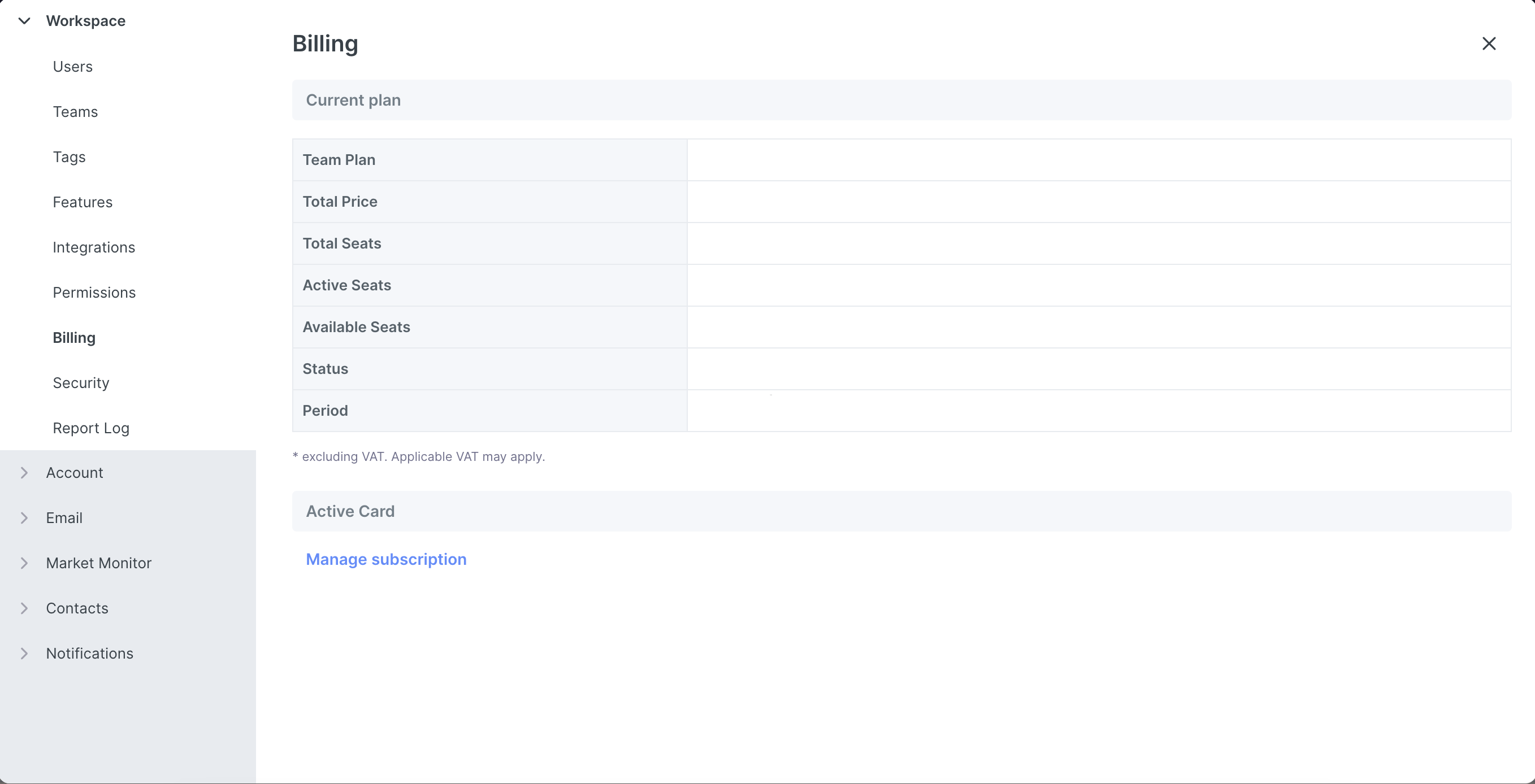Select Billing in the sidebar
Image resolution: width=1535 pixels, height=784 pixels.
(74, 338)
